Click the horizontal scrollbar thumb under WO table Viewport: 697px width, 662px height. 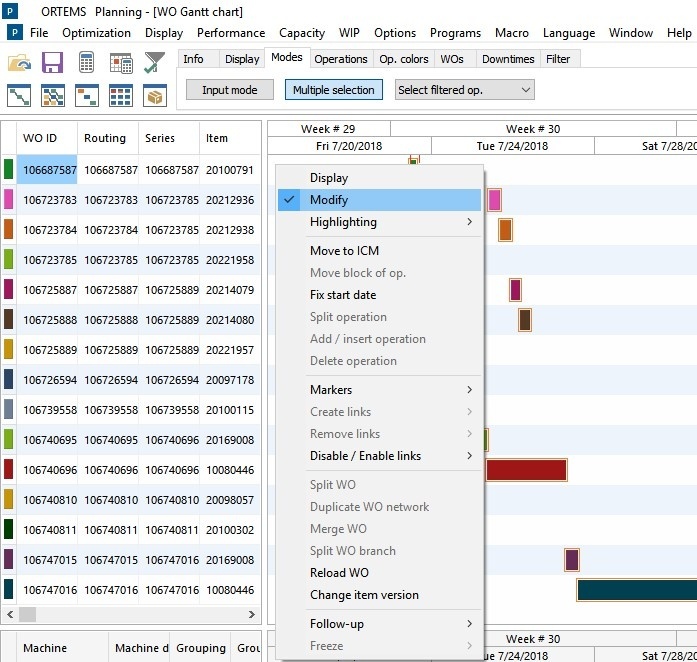27,614
